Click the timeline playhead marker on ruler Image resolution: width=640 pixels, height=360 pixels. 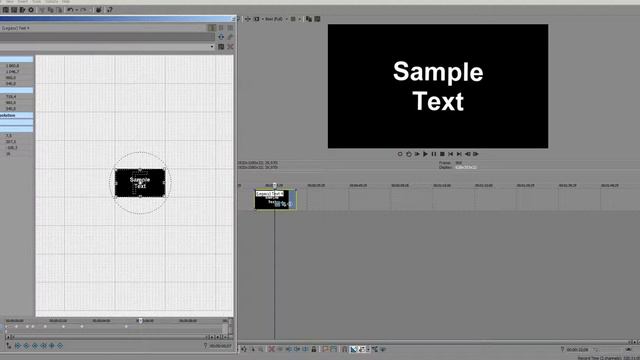(274, 185)
